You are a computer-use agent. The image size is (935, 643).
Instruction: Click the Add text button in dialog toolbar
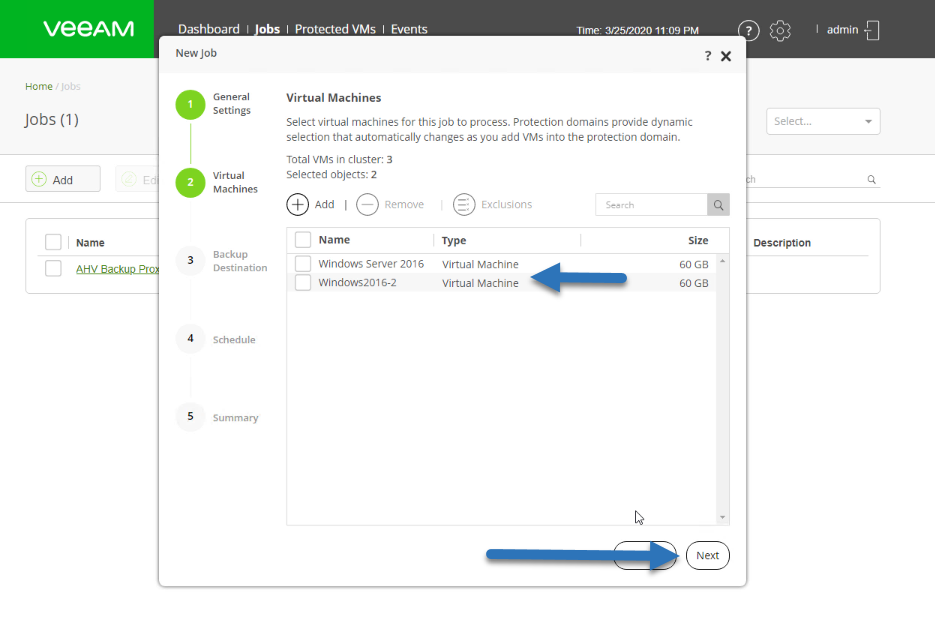pyautogui.click(x=324, y=205)
